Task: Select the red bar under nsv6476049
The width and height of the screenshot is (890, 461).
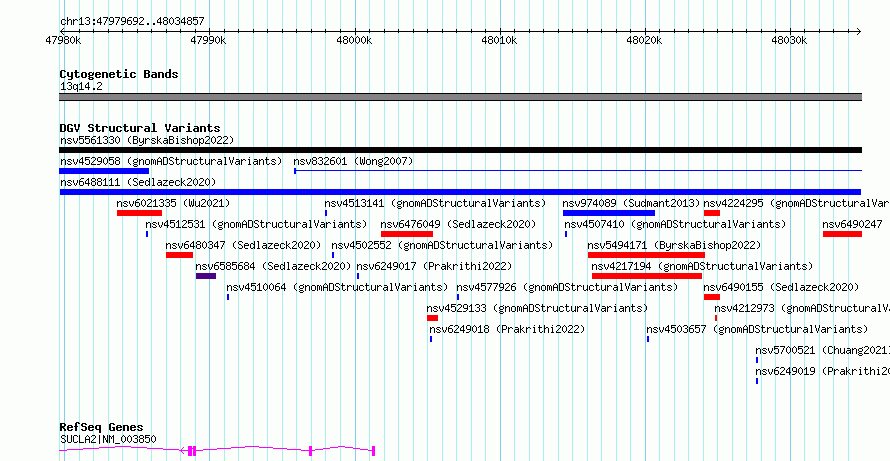Action: 407,234
